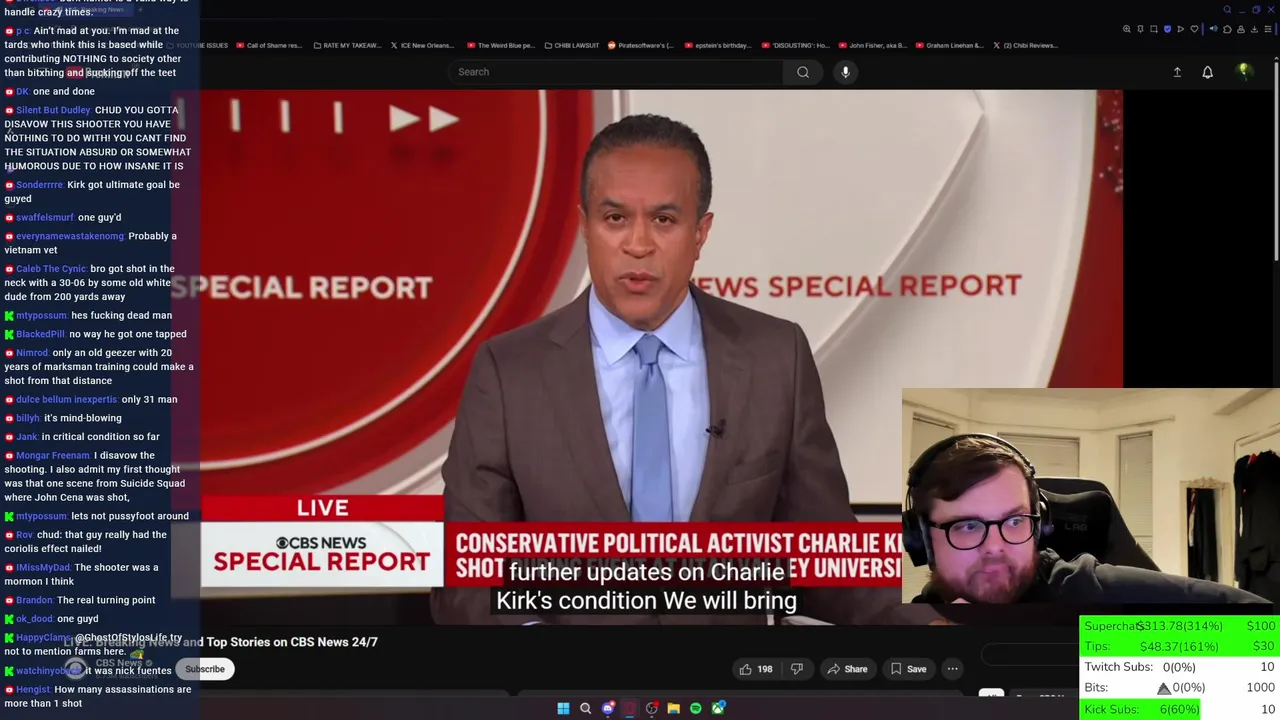Open the YouTube upload/create icon
Viewport: 1280px width, 720px height.
click(x=1177, y=72)
